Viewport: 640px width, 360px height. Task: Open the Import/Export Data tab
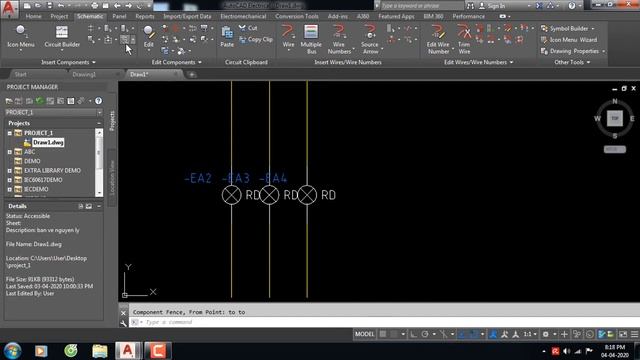(x=187, y=16)
